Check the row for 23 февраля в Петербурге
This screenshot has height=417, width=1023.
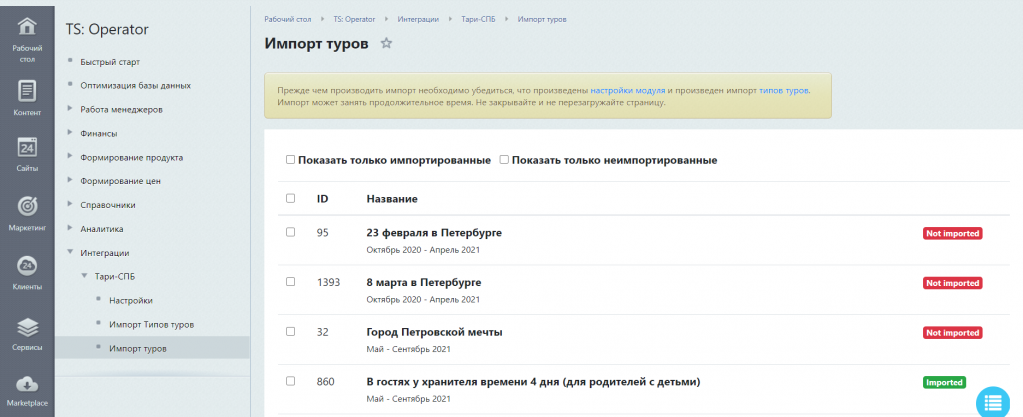pyautogui.click(x=290, y=232)
